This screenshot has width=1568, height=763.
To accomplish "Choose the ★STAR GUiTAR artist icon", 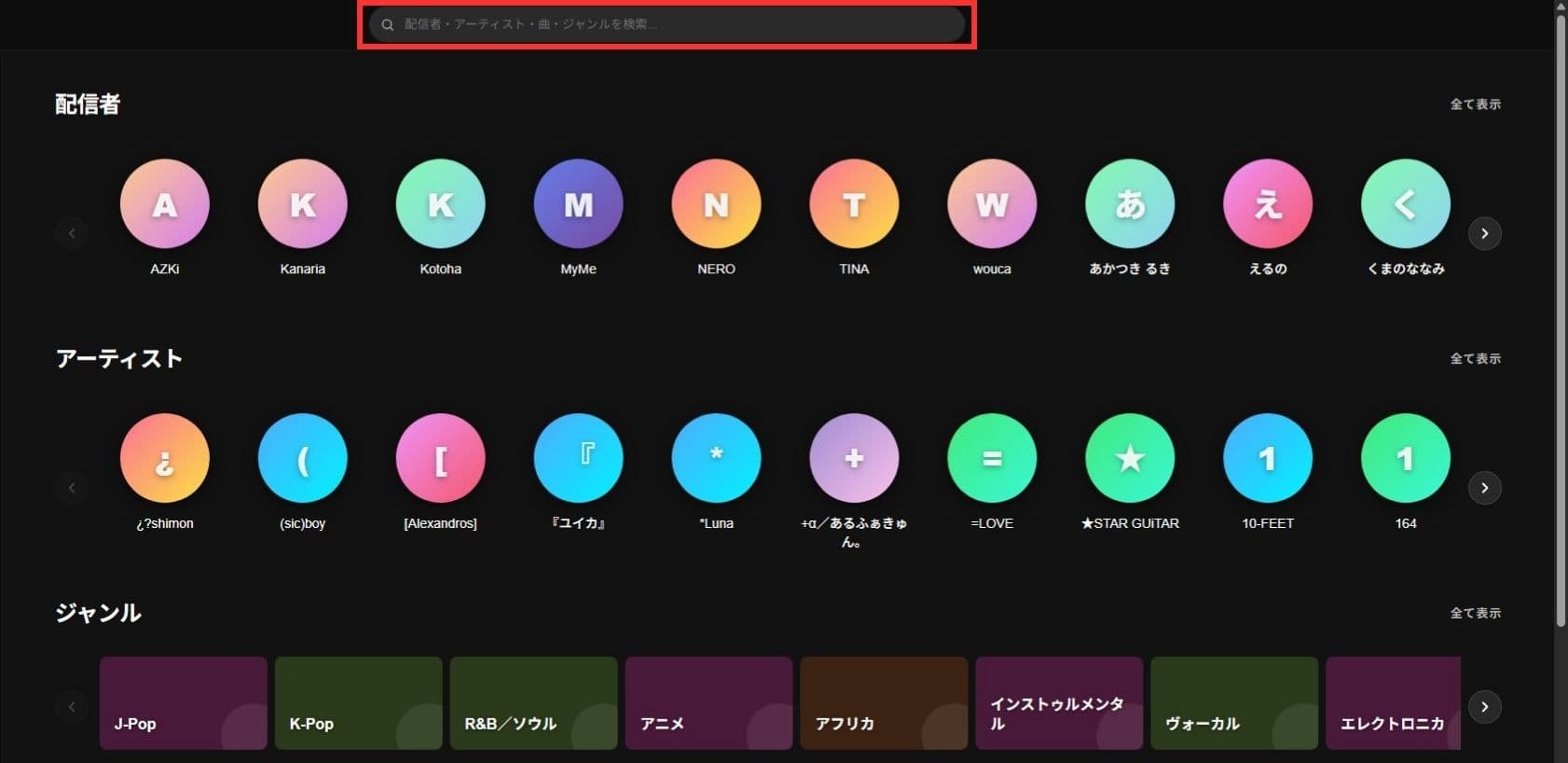I will click(x=1130, y=459).
